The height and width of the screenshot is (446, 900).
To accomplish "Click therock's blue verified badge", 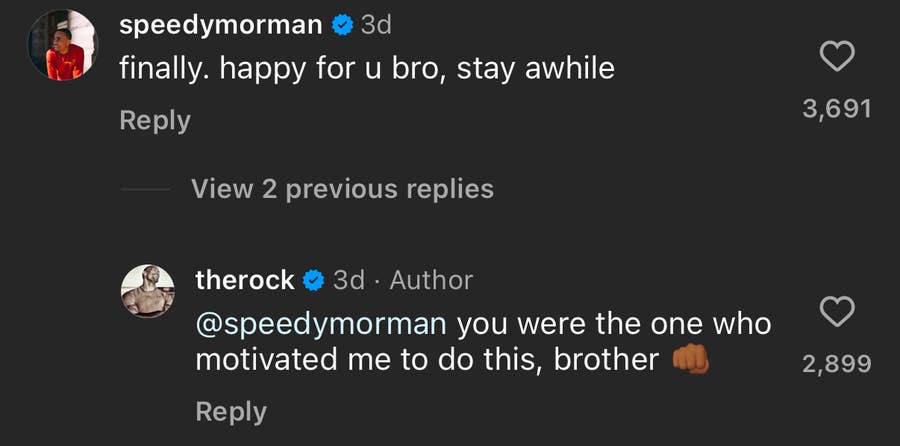I will point(314,281).
